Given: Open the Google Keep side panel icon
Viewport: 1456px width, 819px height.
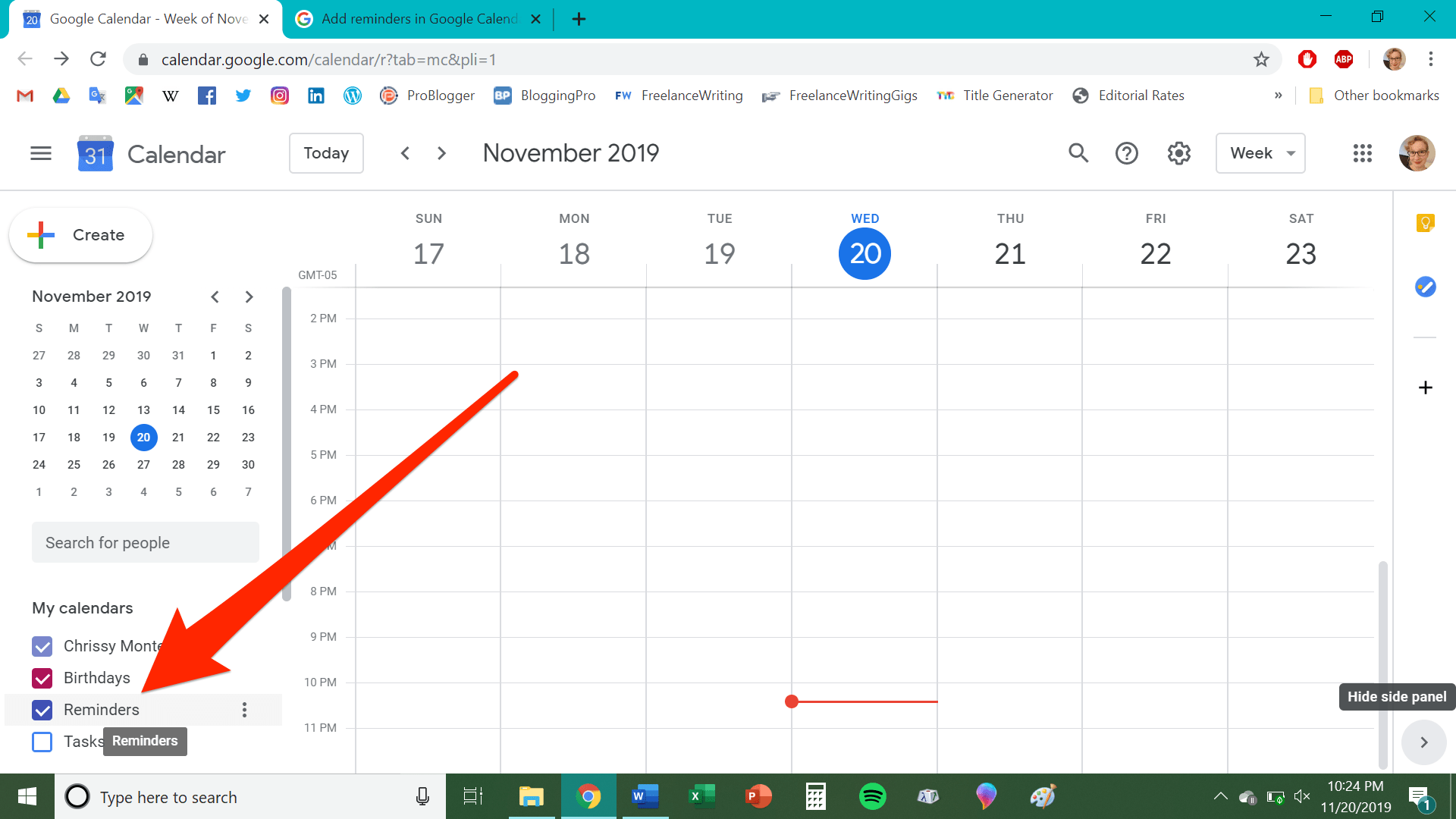Looking at the screenshot, I should (x=1425, y=223).
